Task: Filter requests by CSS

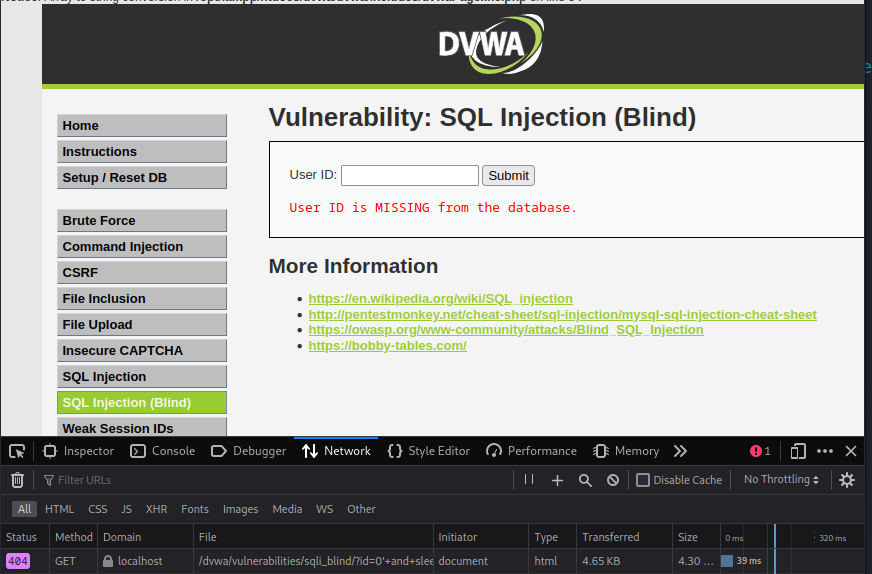Action: click(97, 509)
